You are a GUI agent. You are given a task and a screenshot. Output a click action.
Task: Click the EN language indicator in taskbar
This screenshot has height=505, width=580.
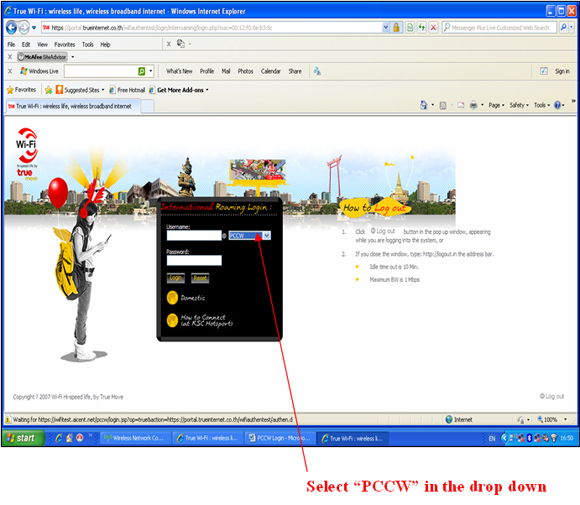pyautogui.click(x=492, y=438)
